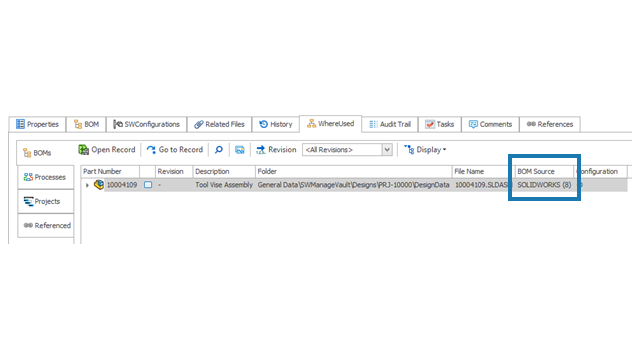
Task: Select the WhereUsed tab
Action: (330, 124)
